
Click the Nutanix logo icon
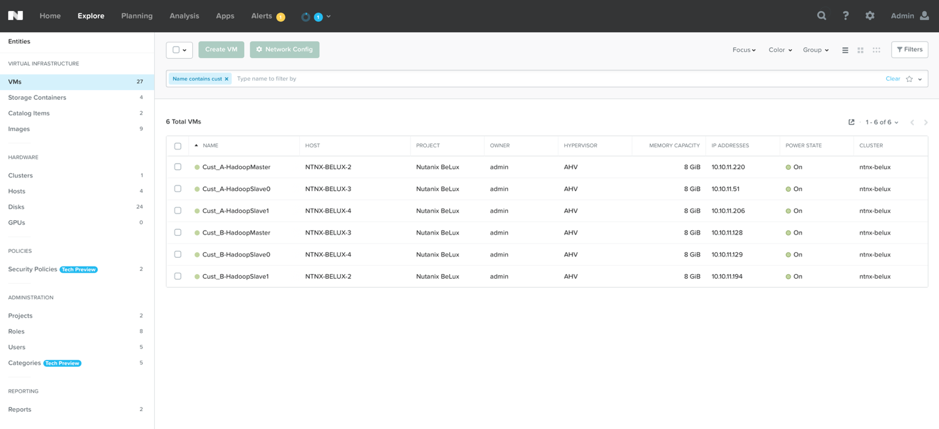16,16
